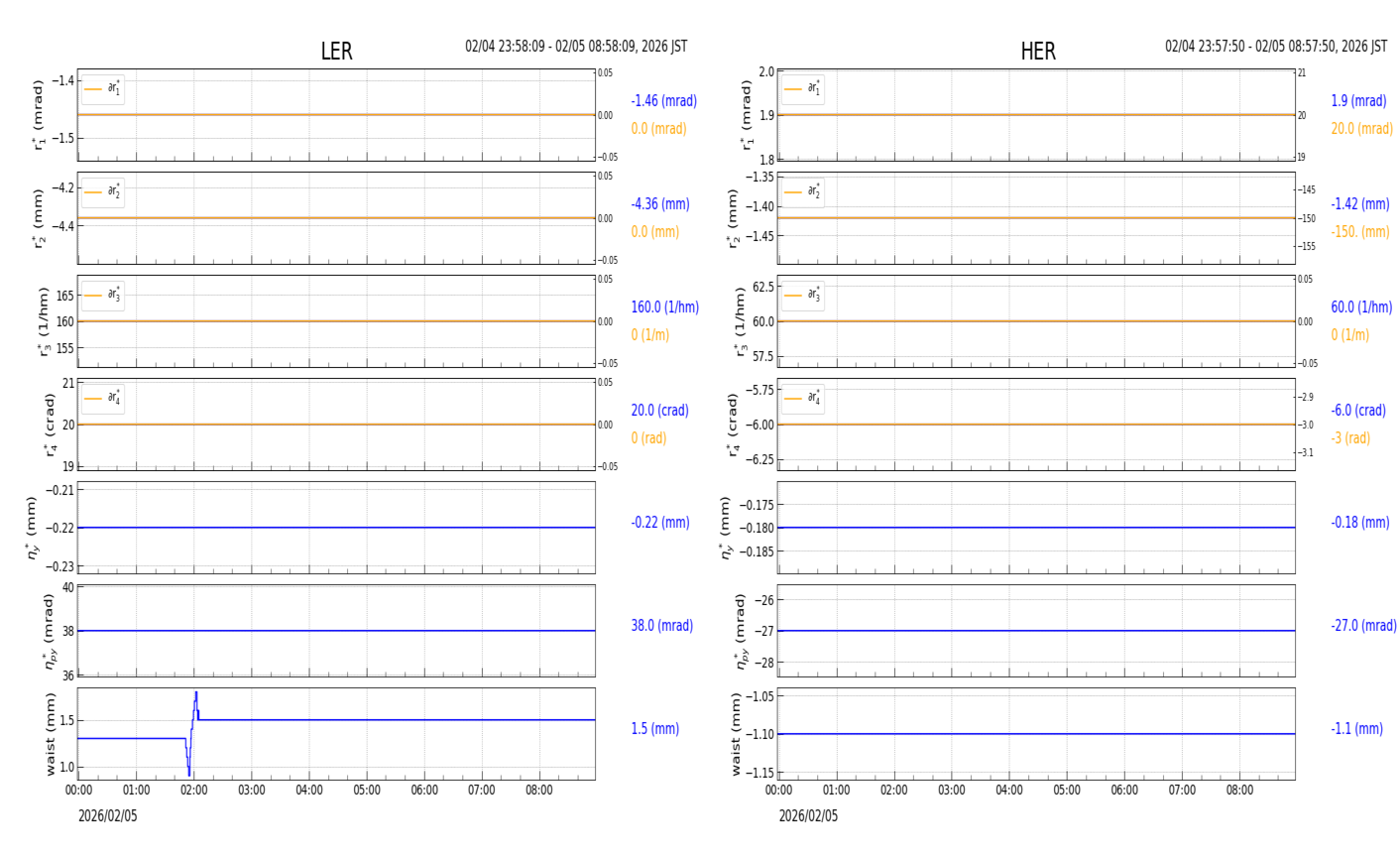Click the ∂r1* legend in LER's top plot

[x=103, y=89]
